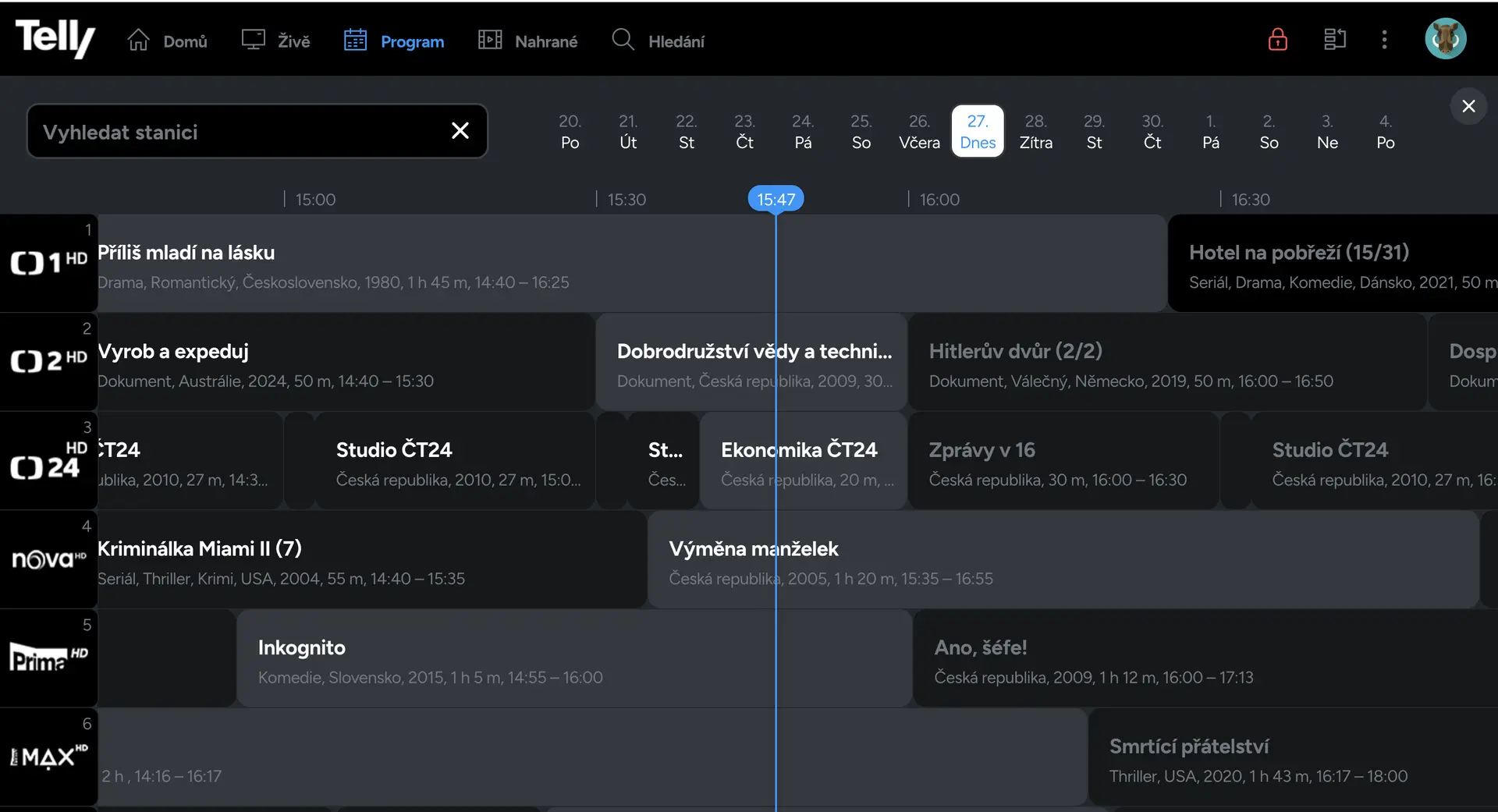
Task: Open the three-dot more options menu
Action: click(1385, 39)
